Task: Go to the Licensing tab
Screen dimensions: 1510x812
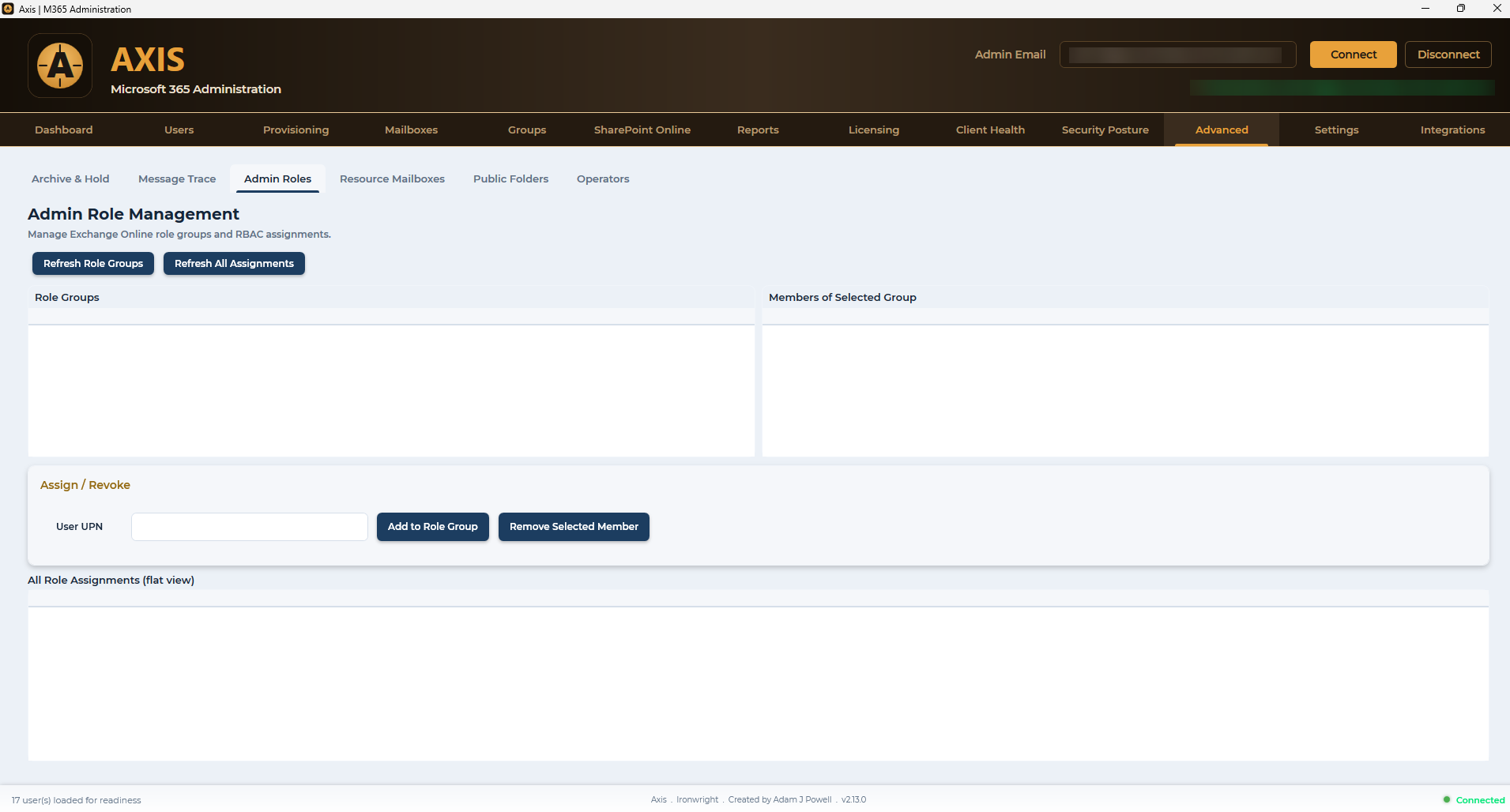Action: click(x=874, y=130)
